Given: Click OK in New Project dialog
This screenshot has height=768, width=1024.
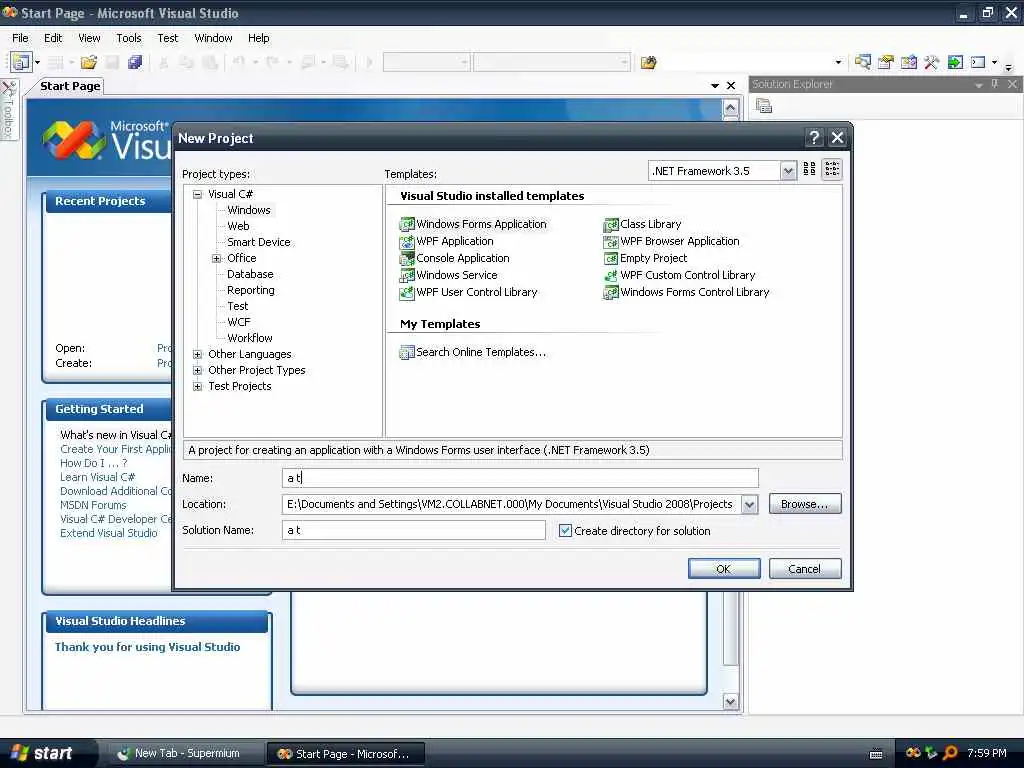Looking at the screenshot, I should 724,569.
